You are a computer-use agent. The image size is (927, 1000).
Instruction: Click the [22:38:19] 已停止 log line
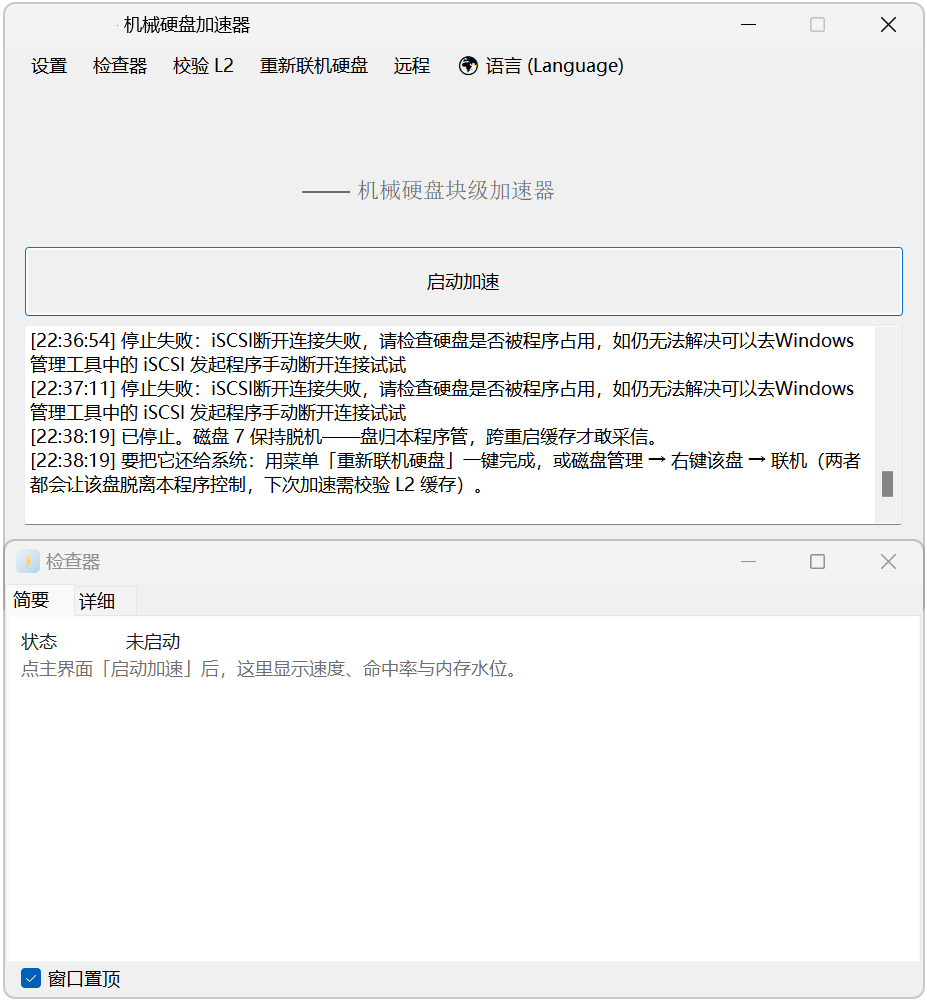(x=344, y=437)
